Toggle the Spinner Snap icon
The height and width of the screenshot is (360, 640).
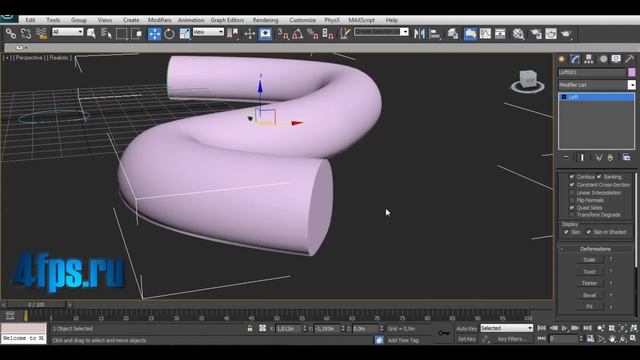[x=328, y=34]
